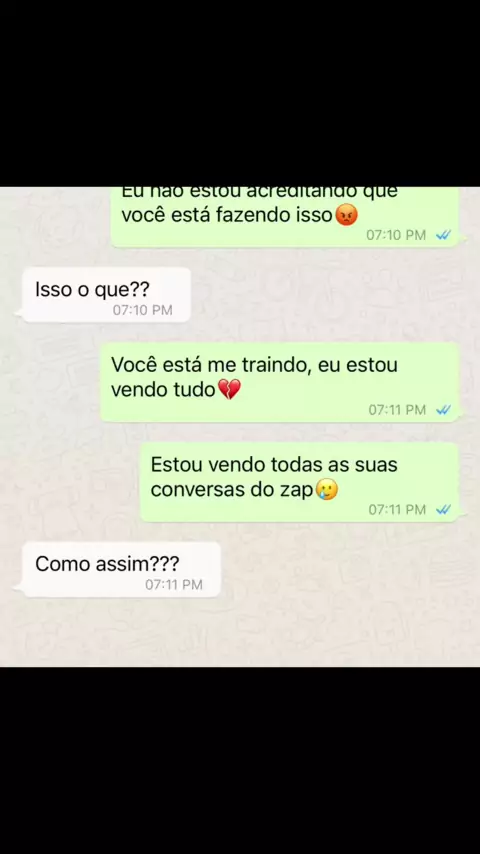The width and height of the screenshot is (480, 854).
Task: Click the black area above the chat
Action: [x=240, y=93]
